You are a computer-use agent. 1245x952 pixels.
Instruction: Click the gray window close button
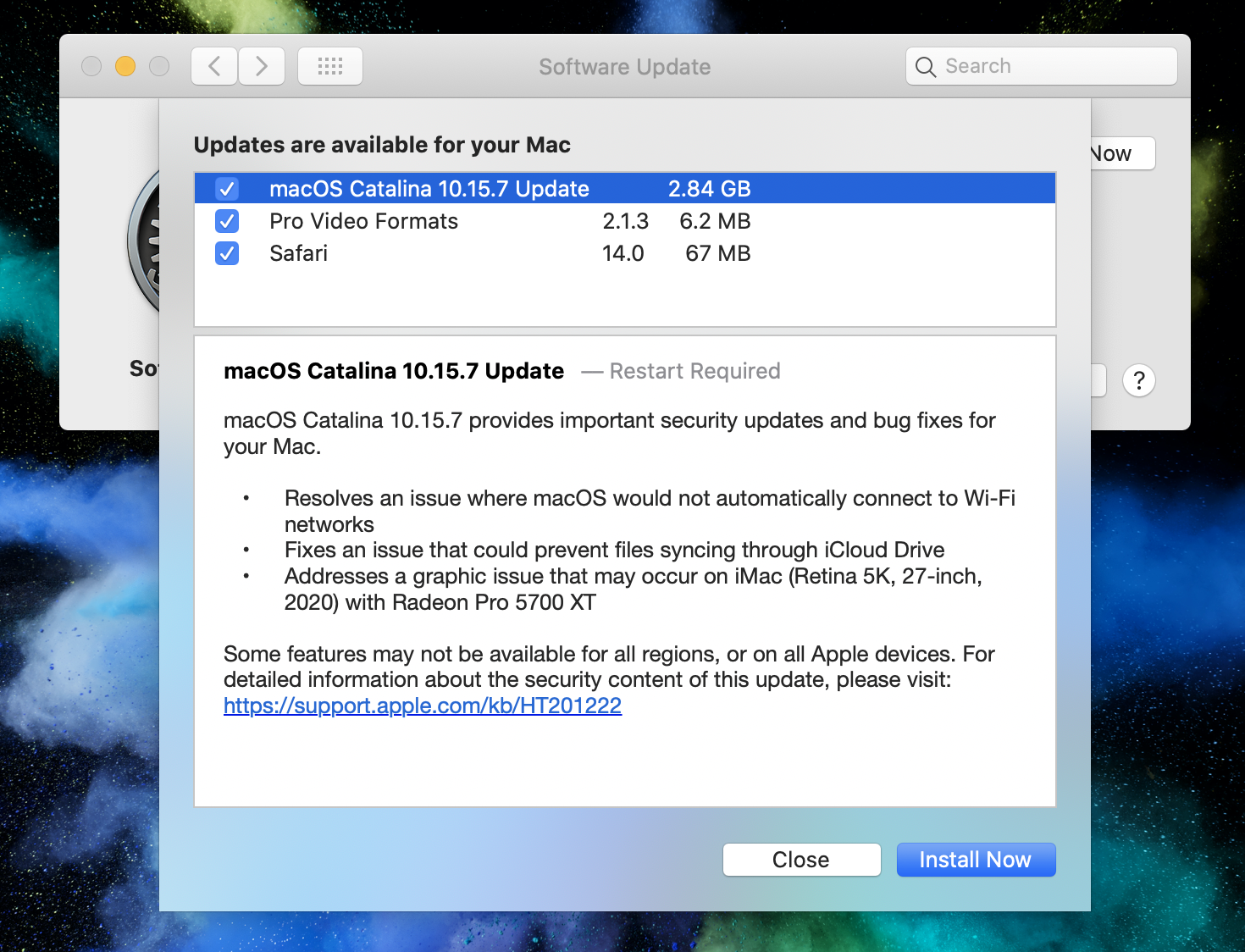pyautogui.click(x=91, y=66)
